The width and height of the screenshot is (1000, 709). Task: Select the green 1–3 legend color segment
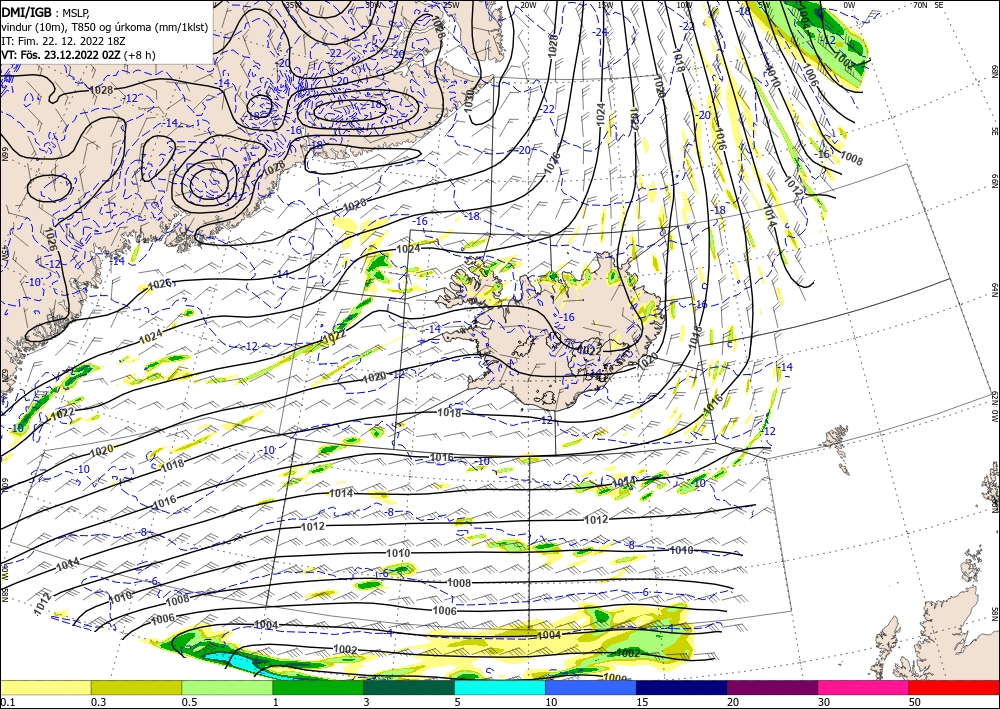click(x=318, y=687)
